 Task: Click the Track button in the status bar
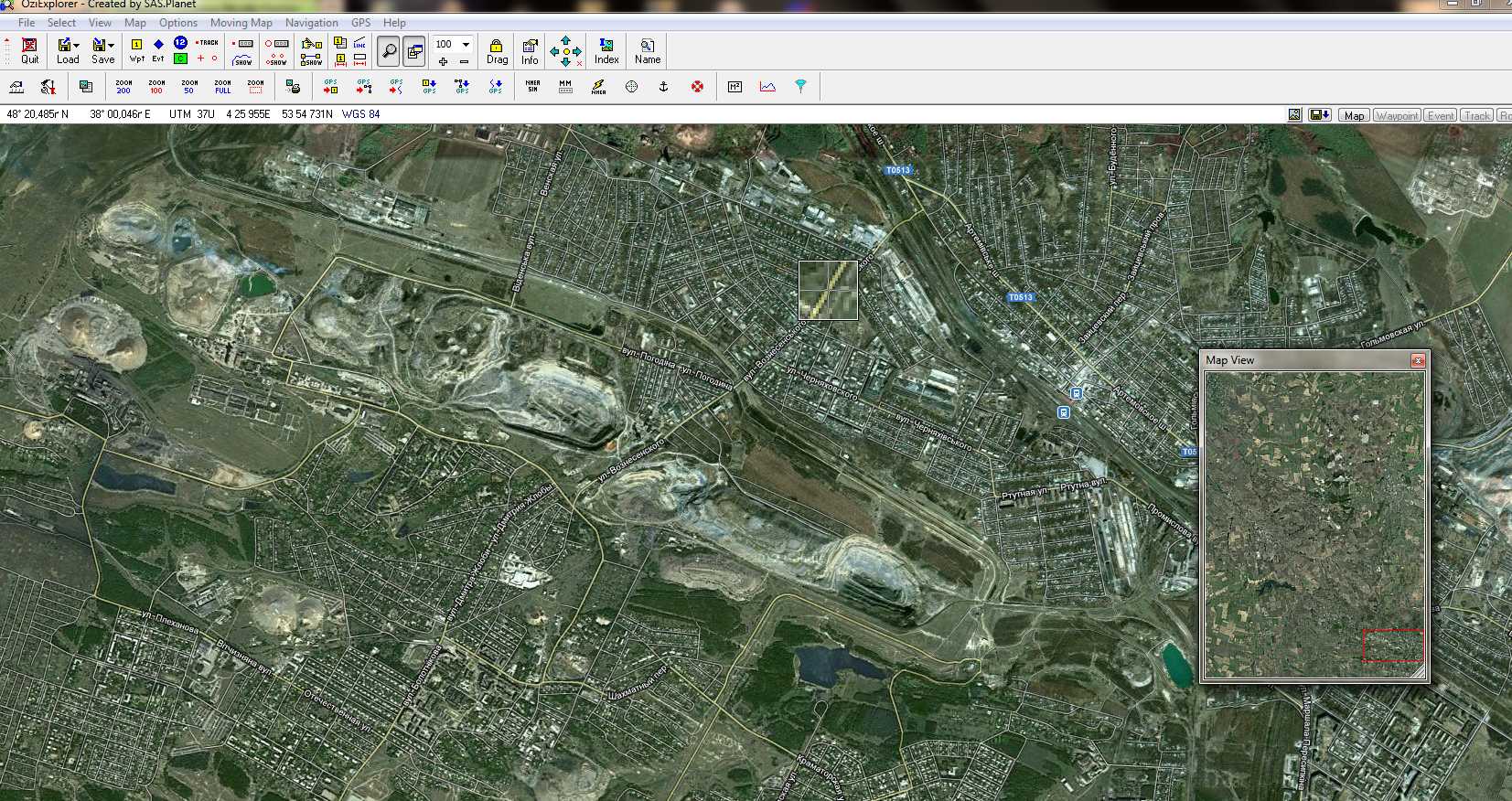tap(1476, 115)
